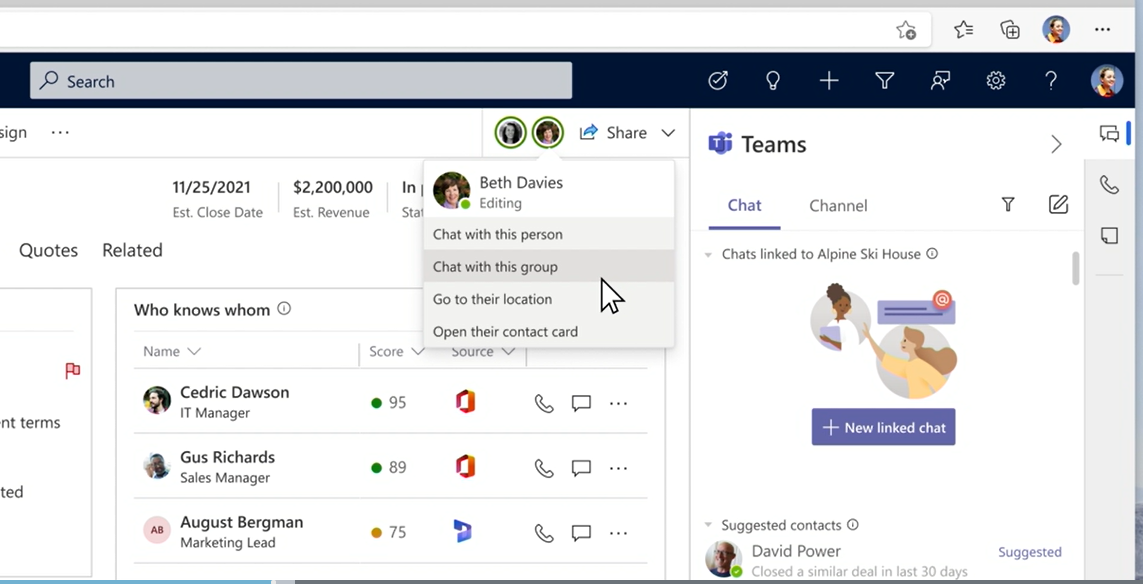
Task: Message Gus Richards using chat icon
Action: (x=581, y=468)
